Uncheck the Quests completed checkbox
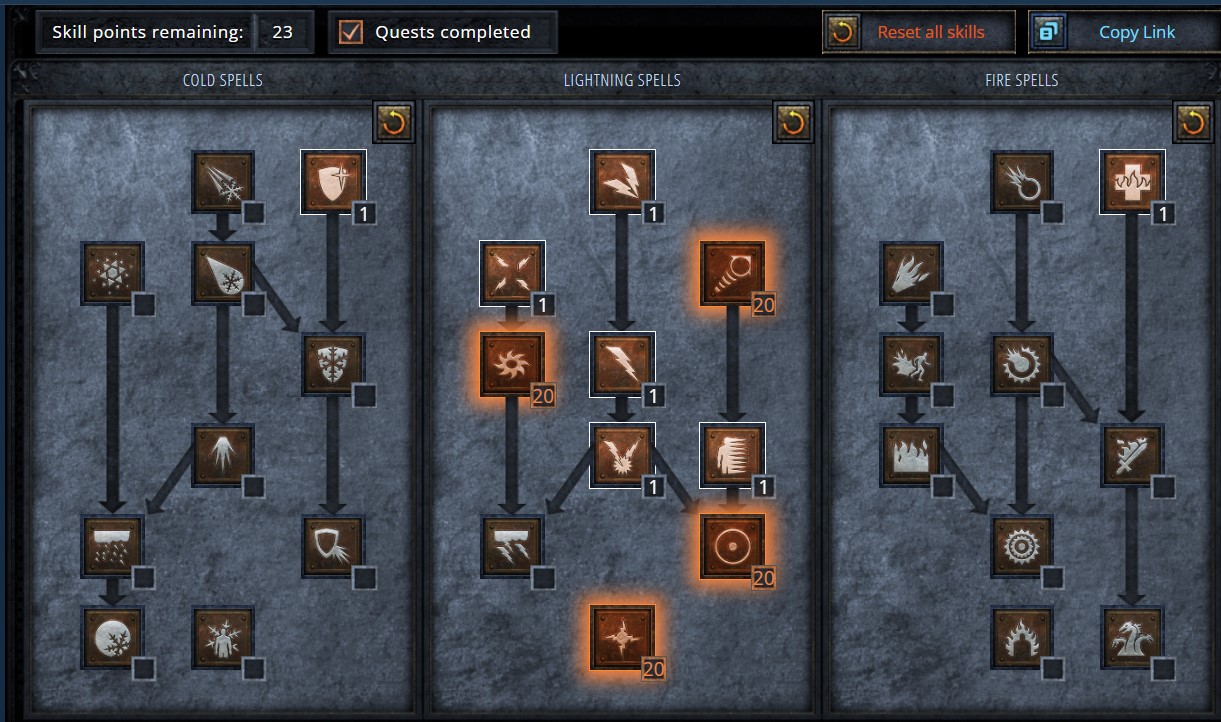The width and height of the screenshot is (1221, 722). (x=351, y=32)
